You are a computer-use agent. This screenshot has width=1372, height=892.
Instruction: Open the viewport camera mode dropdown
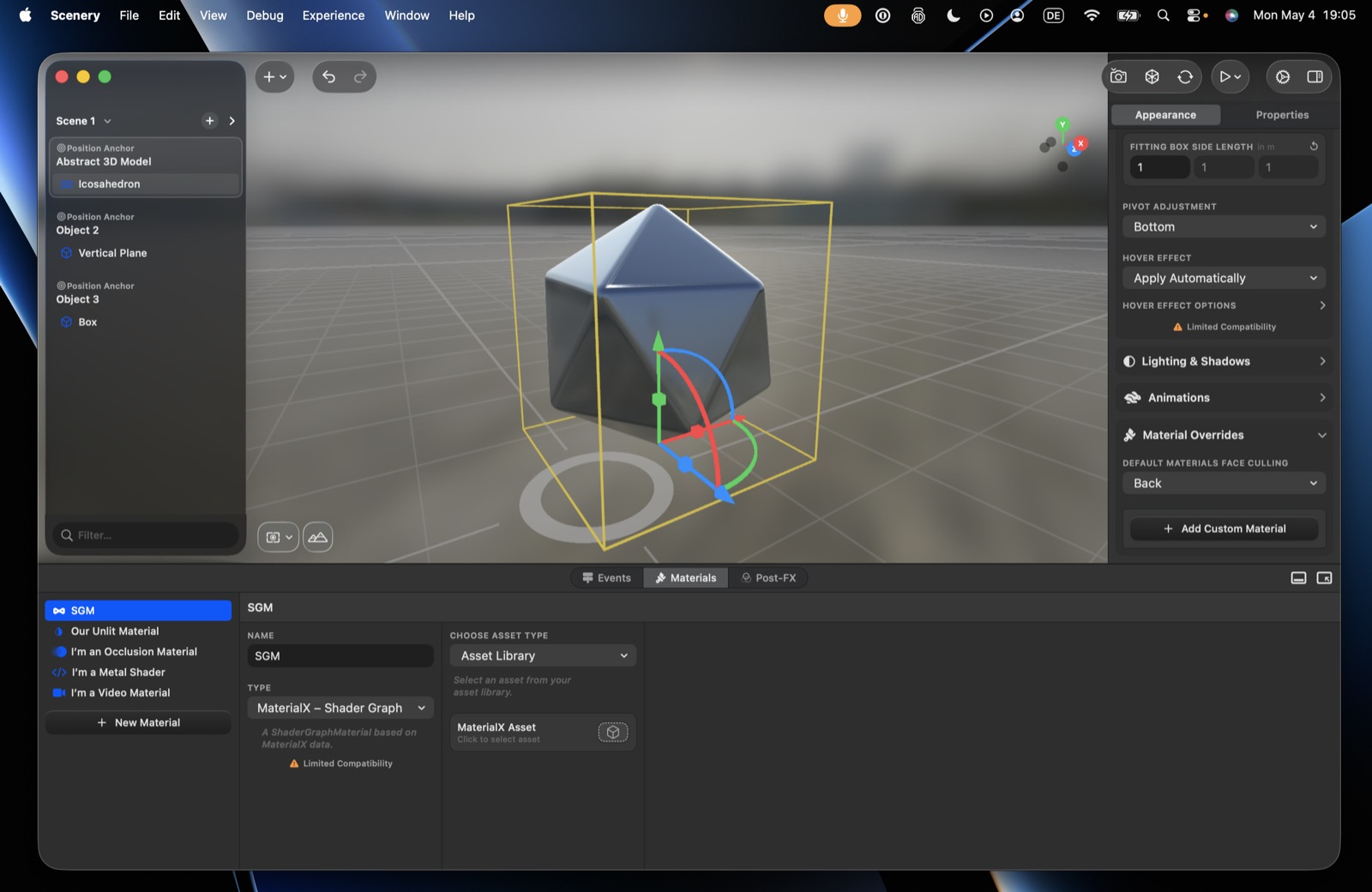coord(278,537)
